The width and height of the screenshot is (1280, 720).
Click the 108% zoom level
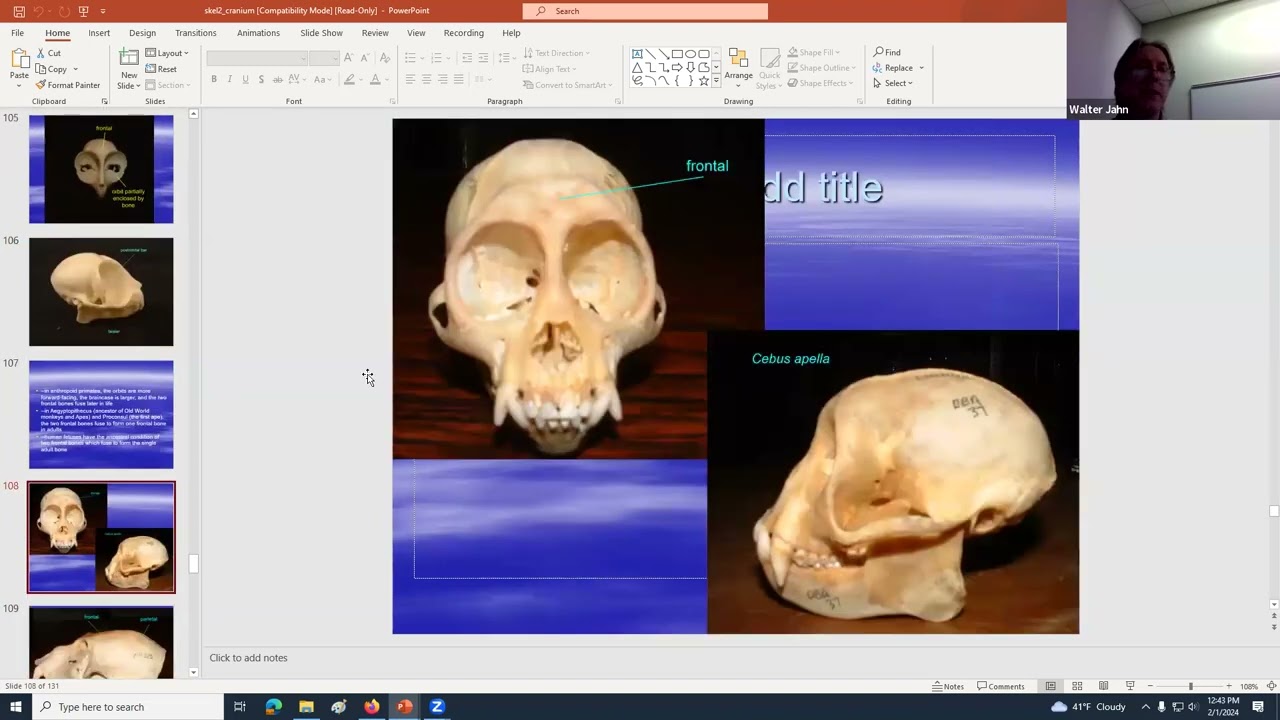click(x=1249, y=687)
